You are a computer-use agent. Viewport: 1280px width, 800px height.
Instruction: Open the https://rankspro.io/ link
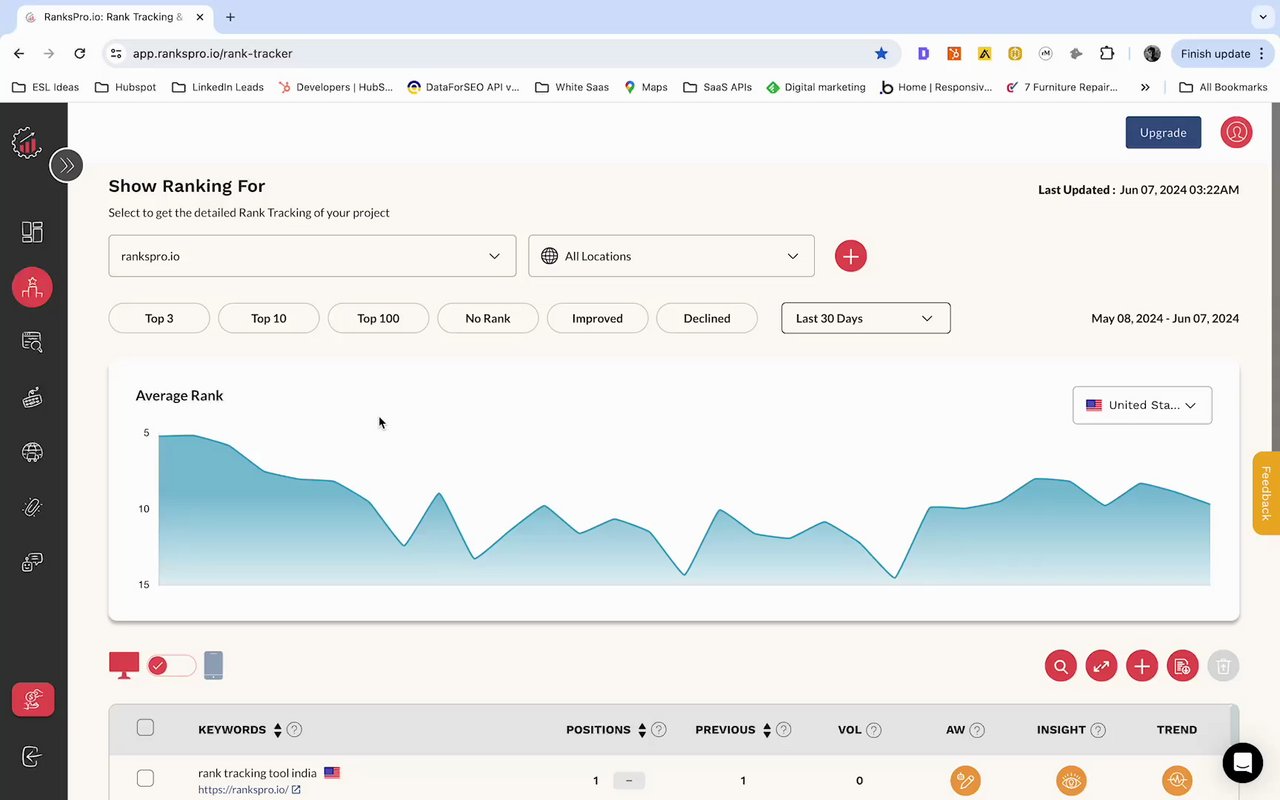[x=243, y=790]
